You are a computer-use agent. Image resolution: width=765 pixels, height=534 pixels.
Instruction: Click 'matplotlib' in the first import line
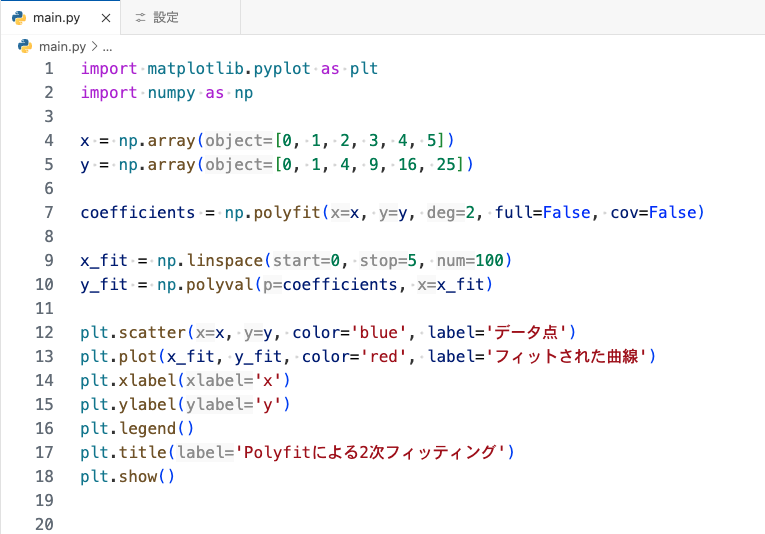(x=195, y=69)
